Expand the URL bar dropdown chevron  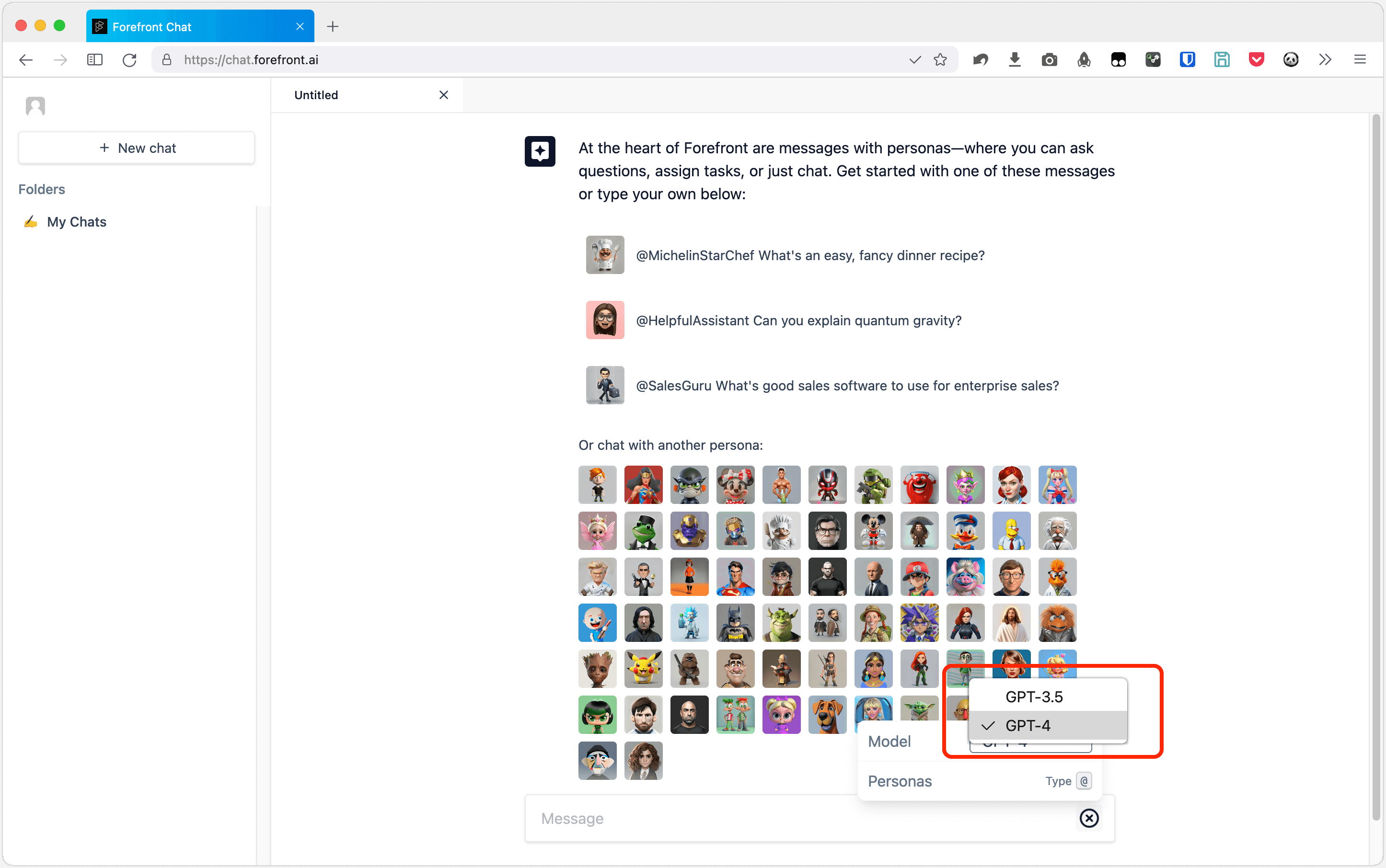tap(915, 60)
